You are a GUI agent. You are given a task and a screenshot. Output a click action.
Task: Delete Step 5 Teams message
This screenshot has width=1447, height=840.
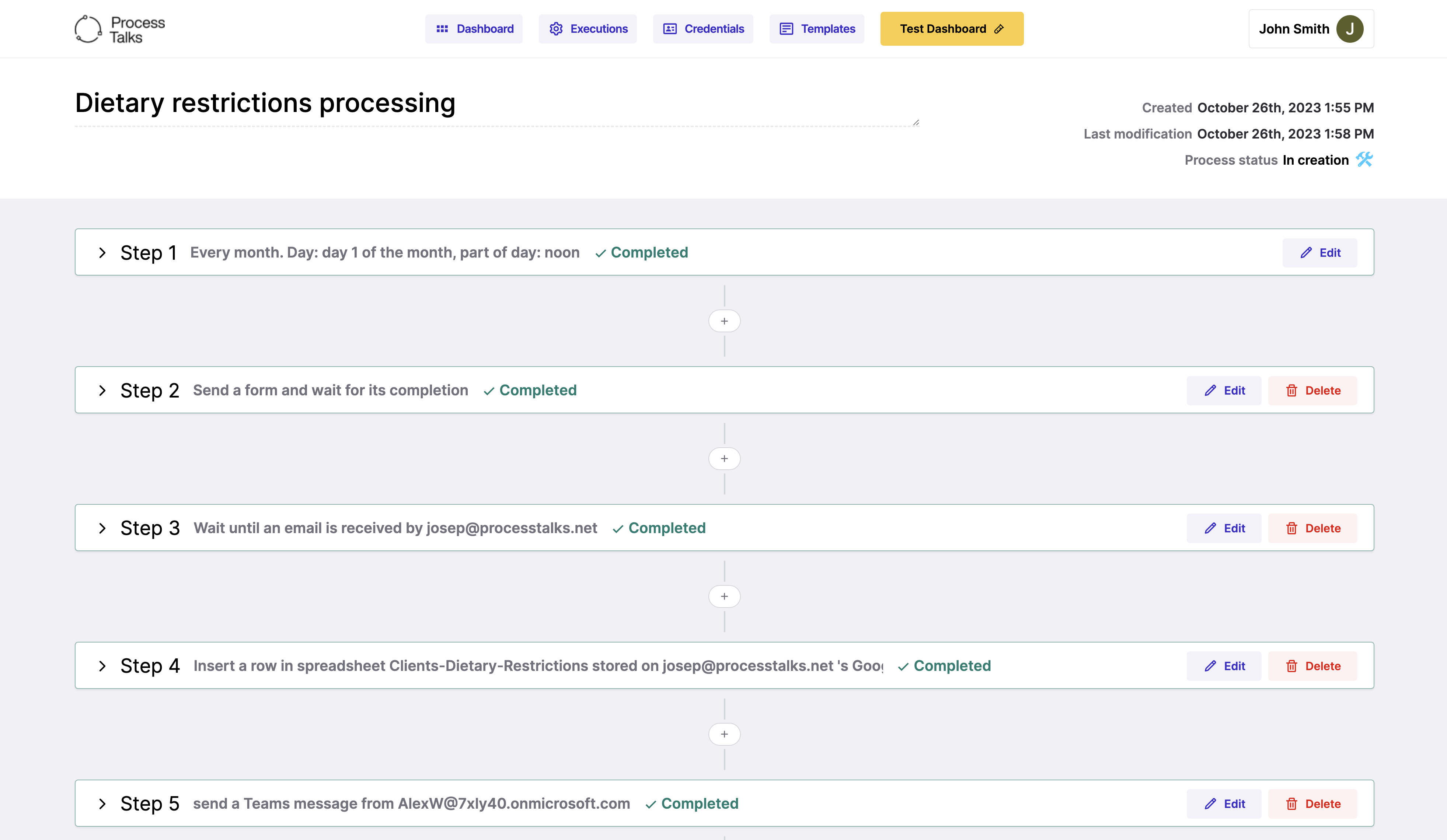[1312, 804]
